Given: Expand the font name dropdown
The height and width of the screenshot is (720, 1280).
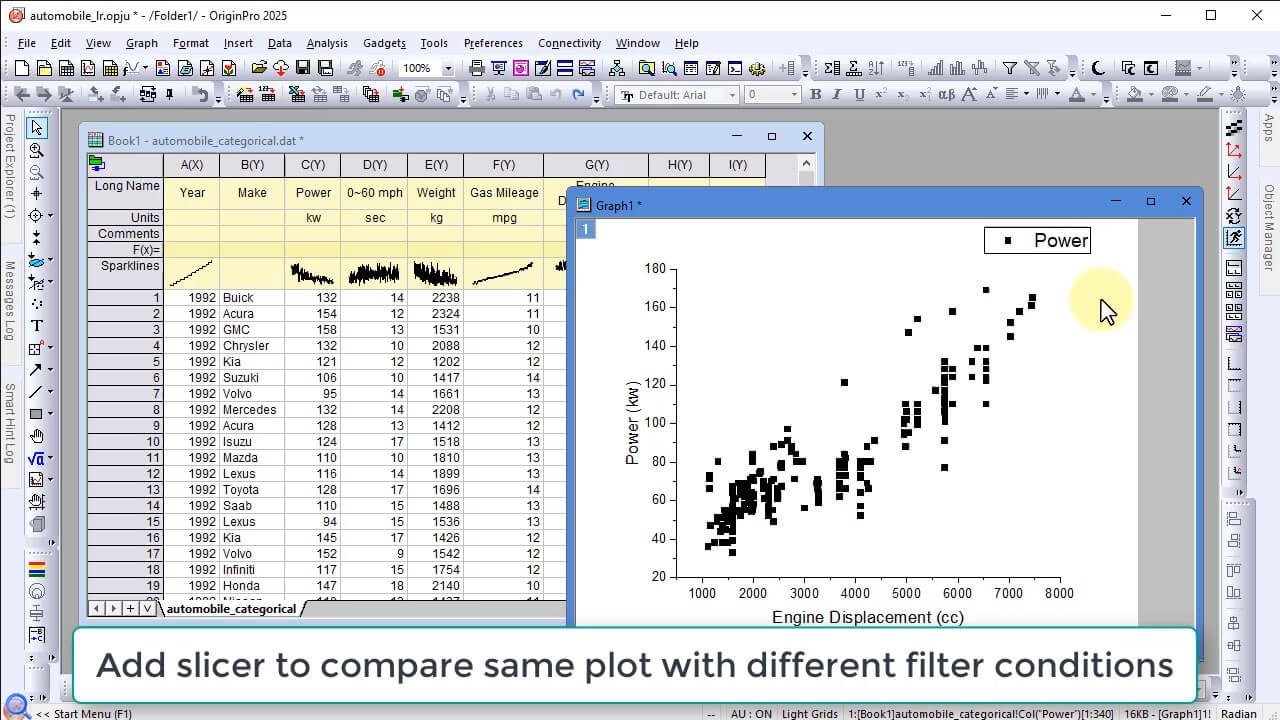Looking at the screenshot, I should 732,95.
